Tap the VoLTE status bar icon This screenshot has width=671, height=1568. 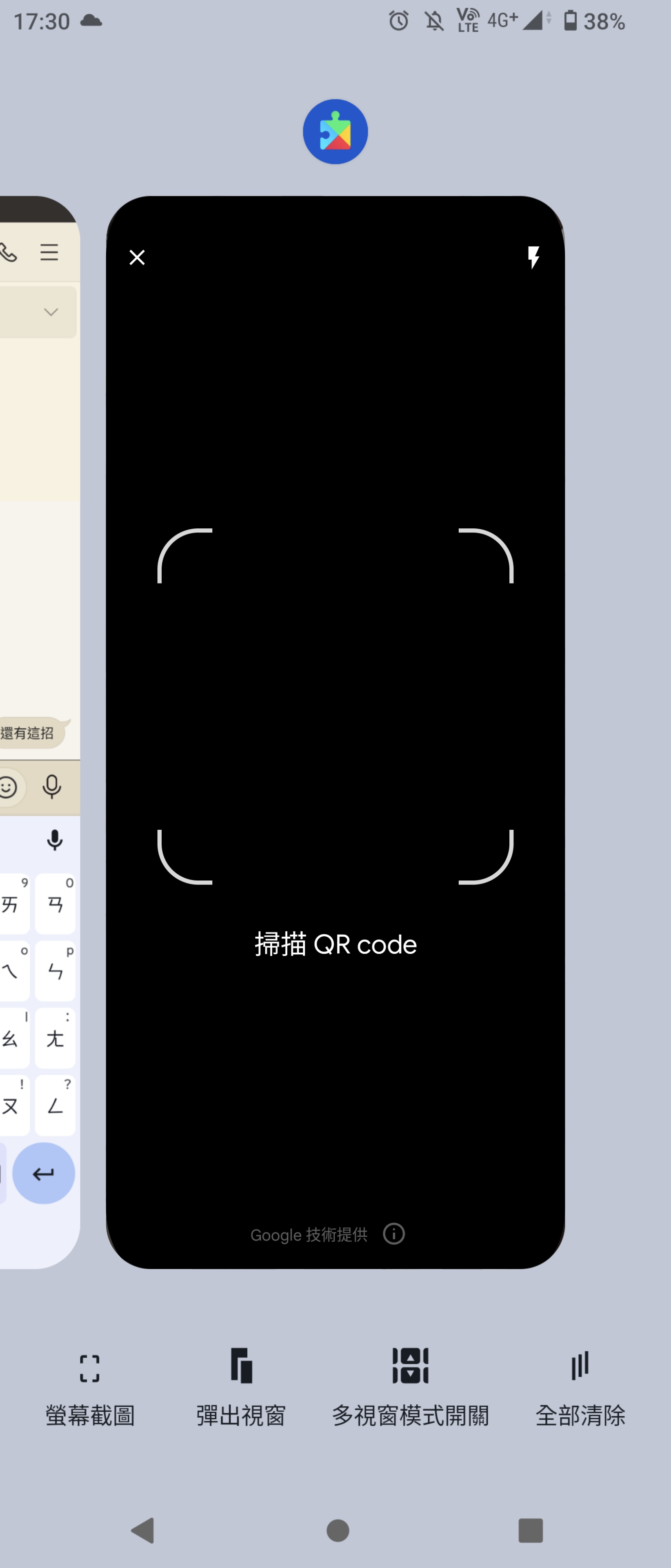tap(468, 20)
